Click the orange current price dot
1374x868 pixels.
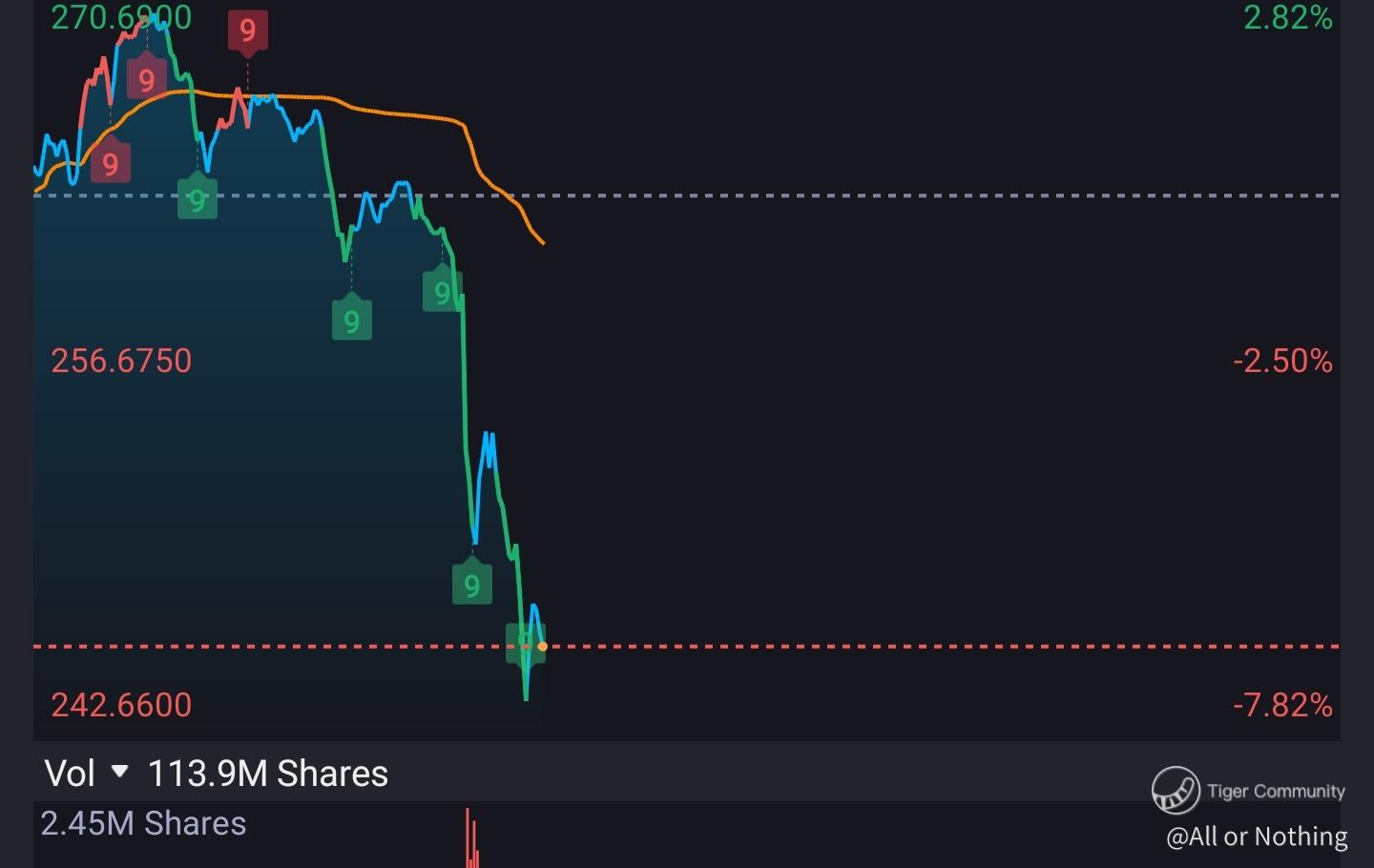pyautogui.click(x=543, y=647)
